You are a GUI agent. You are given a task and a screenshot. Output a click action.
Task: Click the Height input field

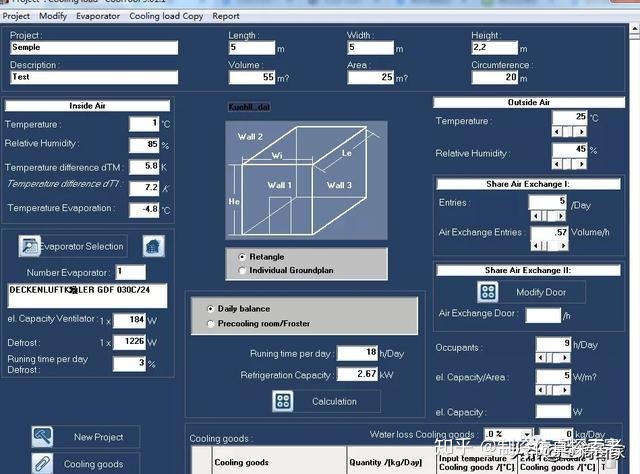coord(495,47)
